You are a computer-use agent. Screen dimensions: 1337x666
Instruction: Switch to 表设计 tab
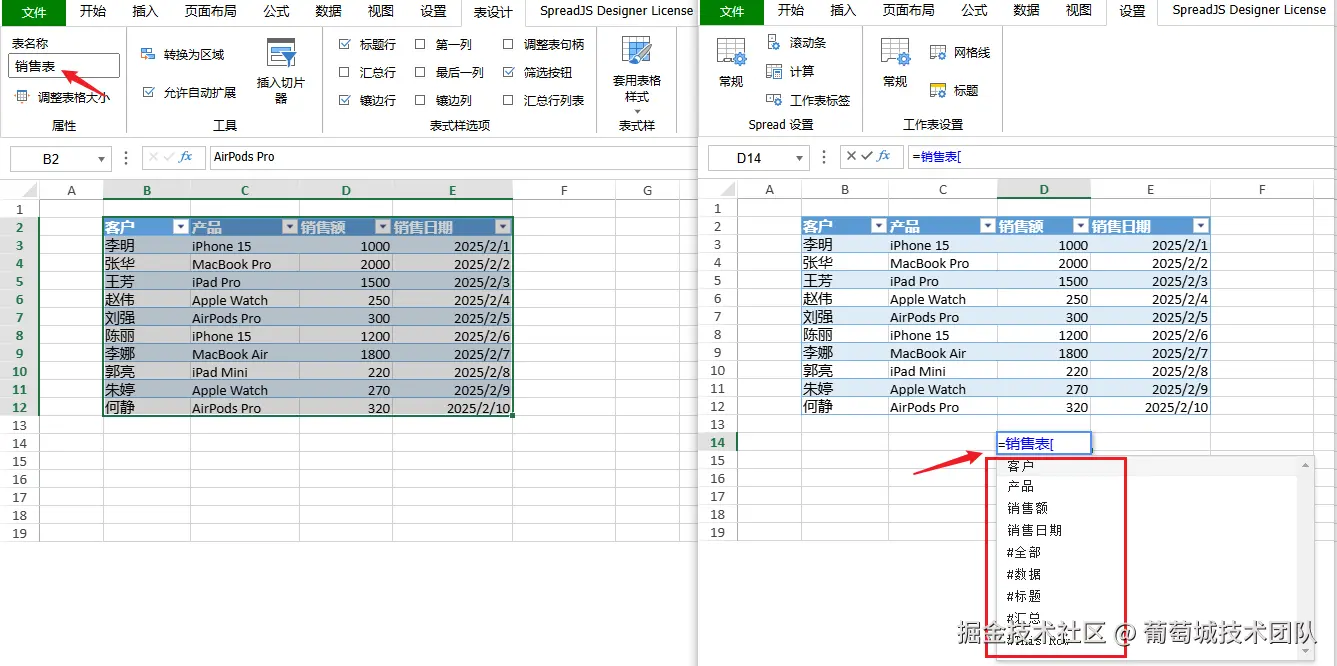493,13
